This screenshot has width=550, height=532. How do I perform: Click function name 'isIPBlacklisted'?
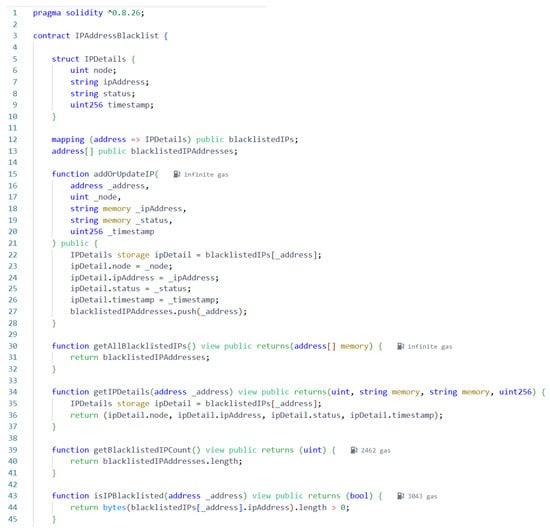[x=129, y=496]
